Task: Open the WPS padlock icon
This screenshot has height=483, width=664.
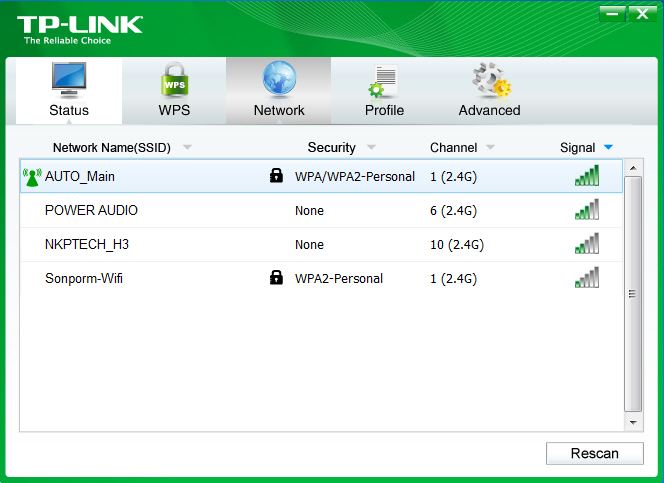Action: [x=174, y=80]
